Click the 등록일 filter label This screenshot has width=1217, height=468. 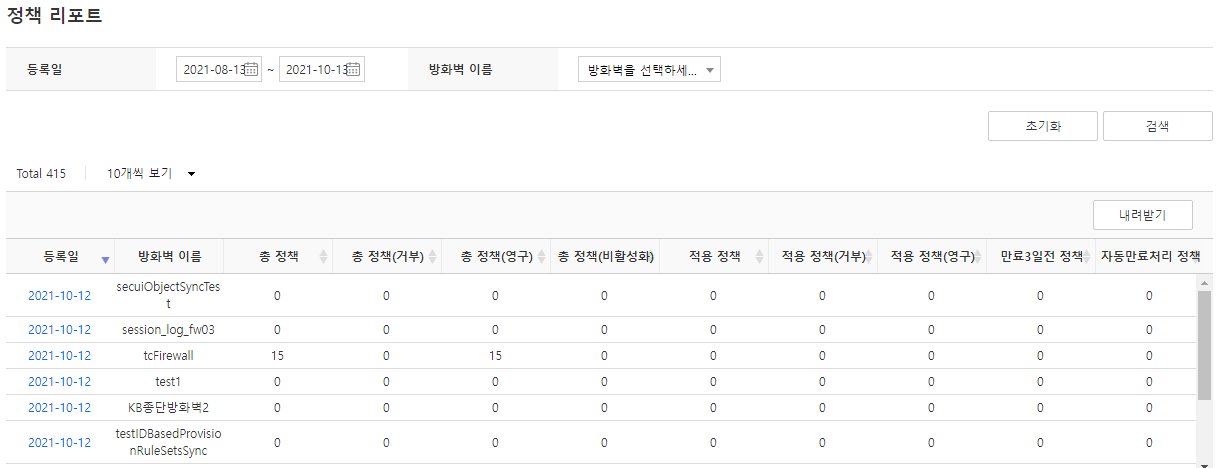click(x=46, y=70)
